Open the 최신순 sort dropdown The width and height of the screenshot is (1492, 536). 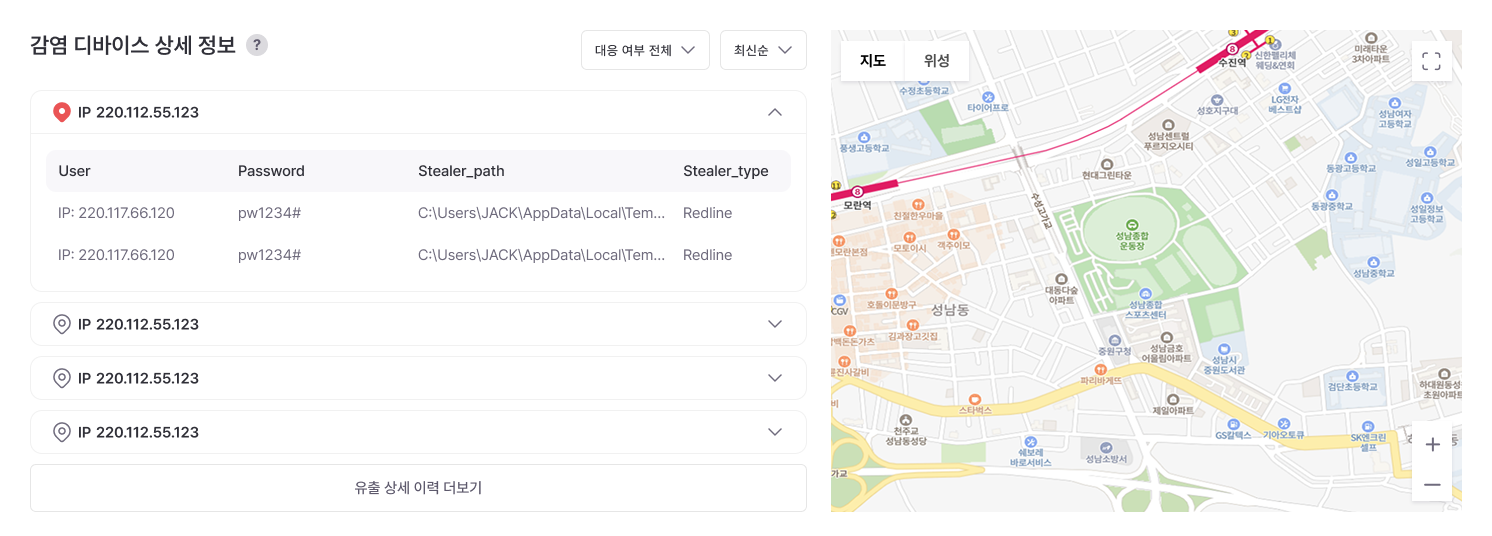point(763,50)
